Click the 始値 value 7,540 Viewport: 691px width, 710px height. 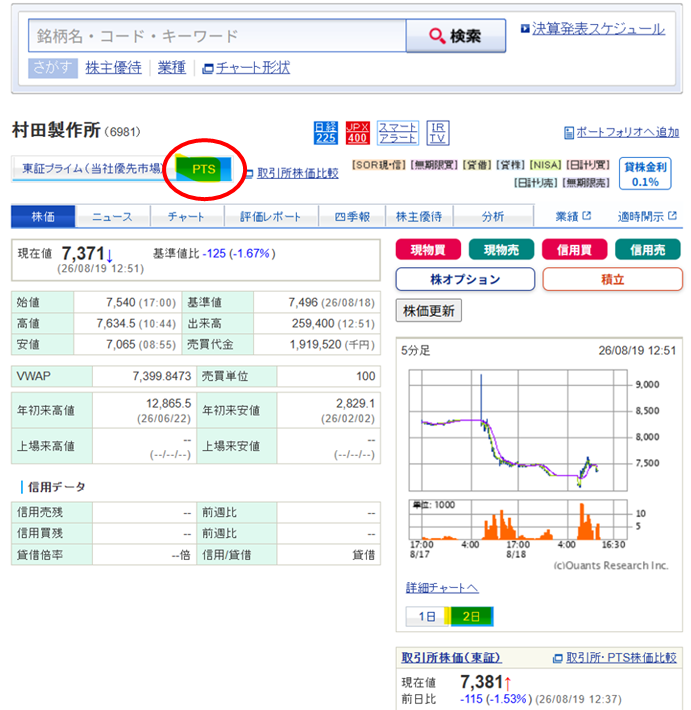coord(121,302)
